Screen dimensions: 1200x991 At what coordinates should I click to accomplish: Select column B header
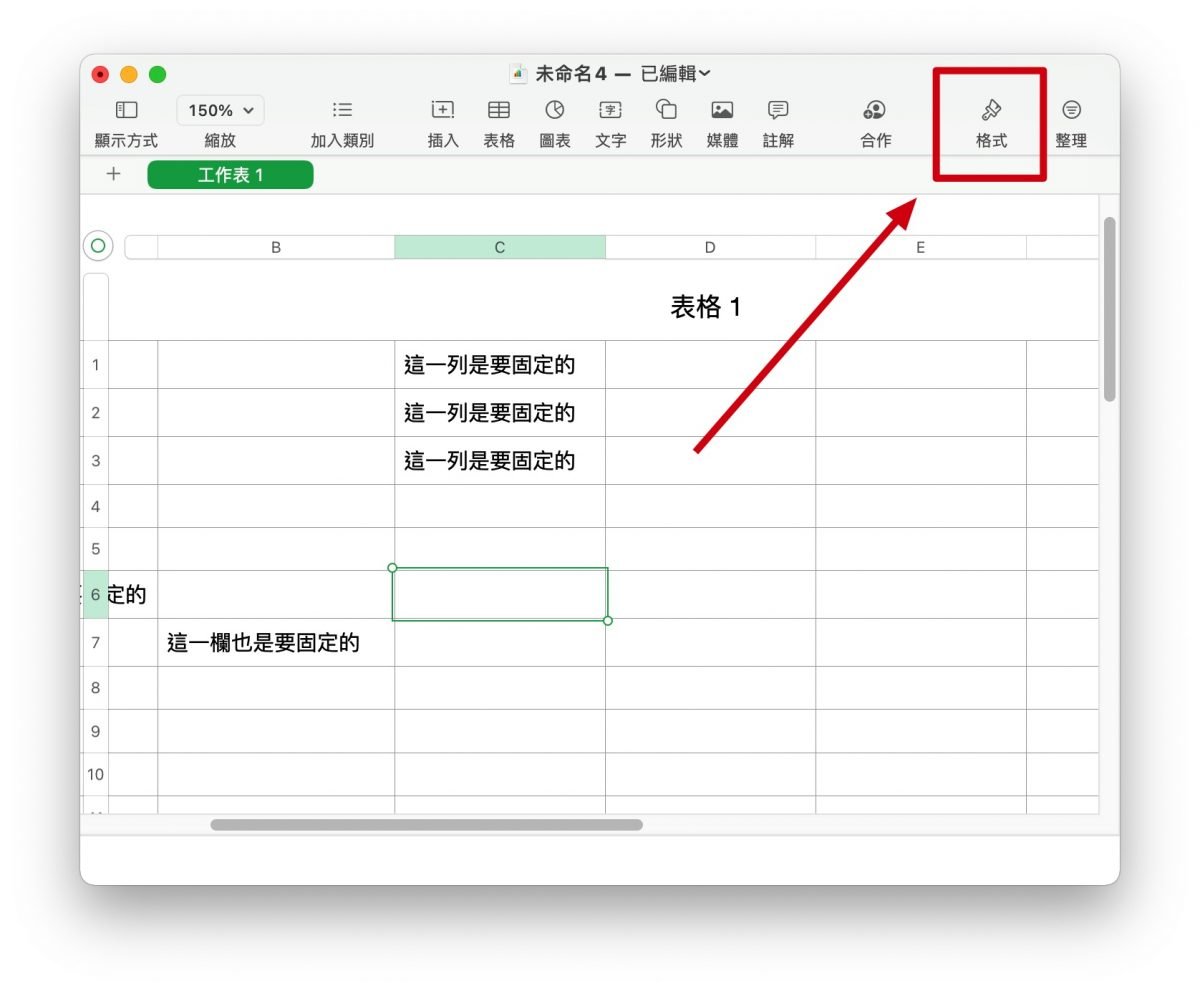(276, 247)
